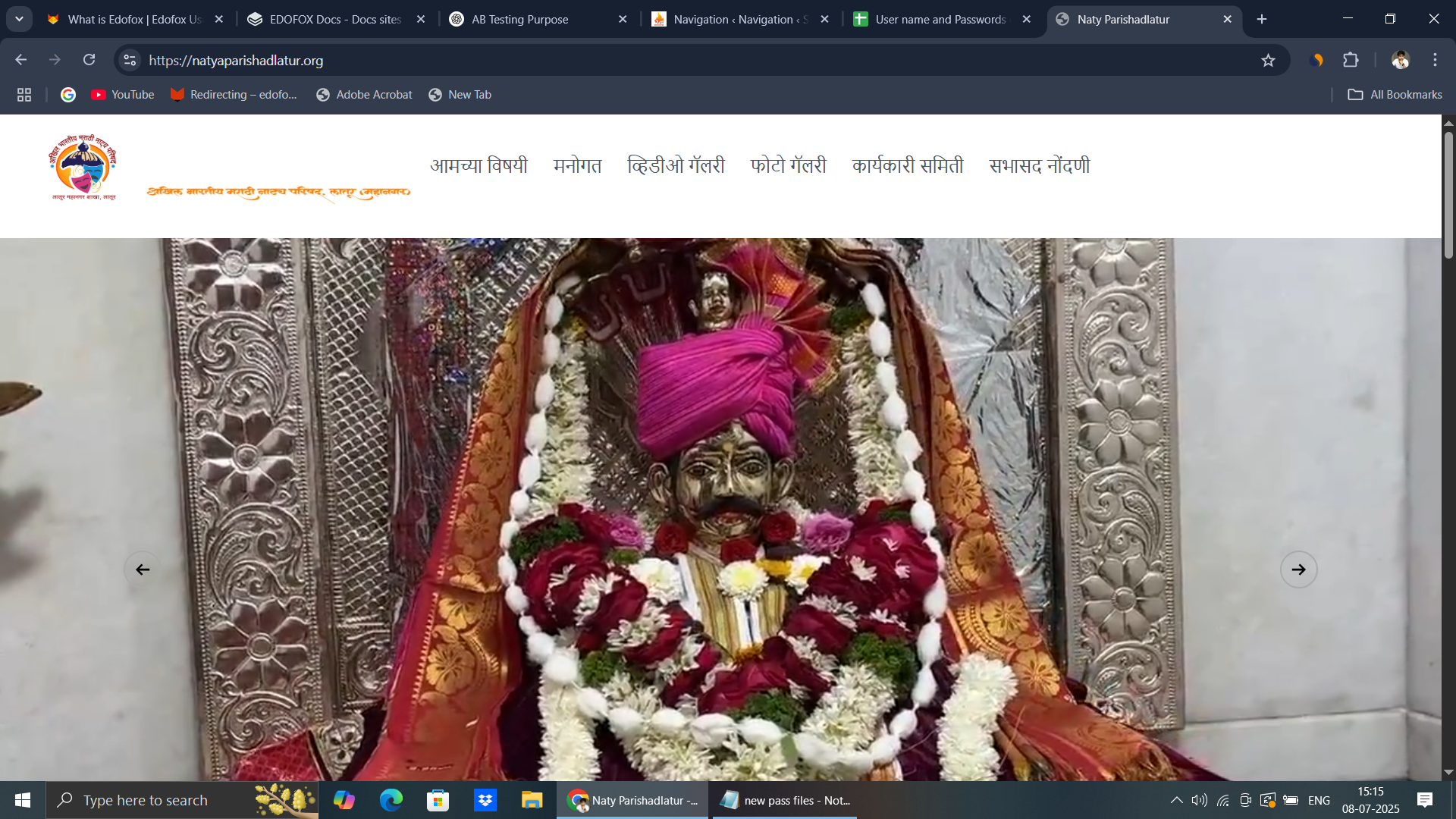1456x819 pixels.
Task: Open the Chrome profile avatar
Action: tap(1400, 60)
